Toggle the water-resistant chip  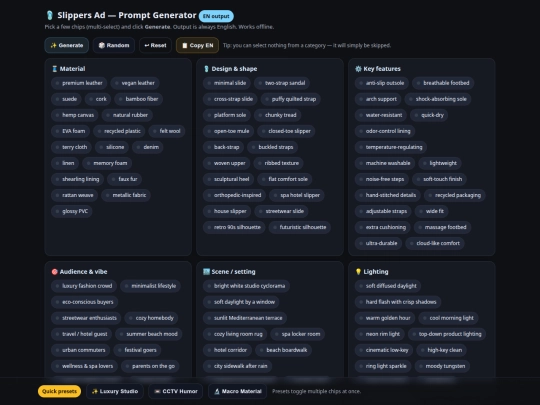coord(381,115)
